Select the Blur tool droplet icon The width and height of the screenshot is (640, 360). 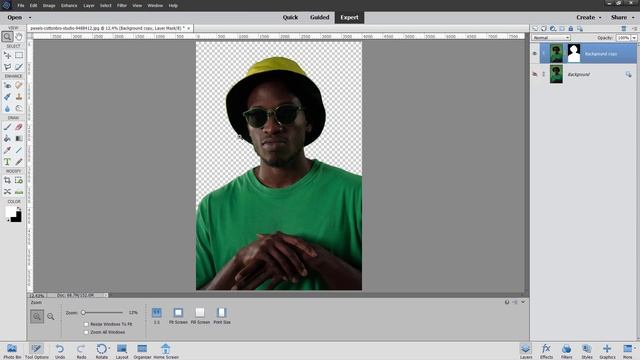click(7, 108)
